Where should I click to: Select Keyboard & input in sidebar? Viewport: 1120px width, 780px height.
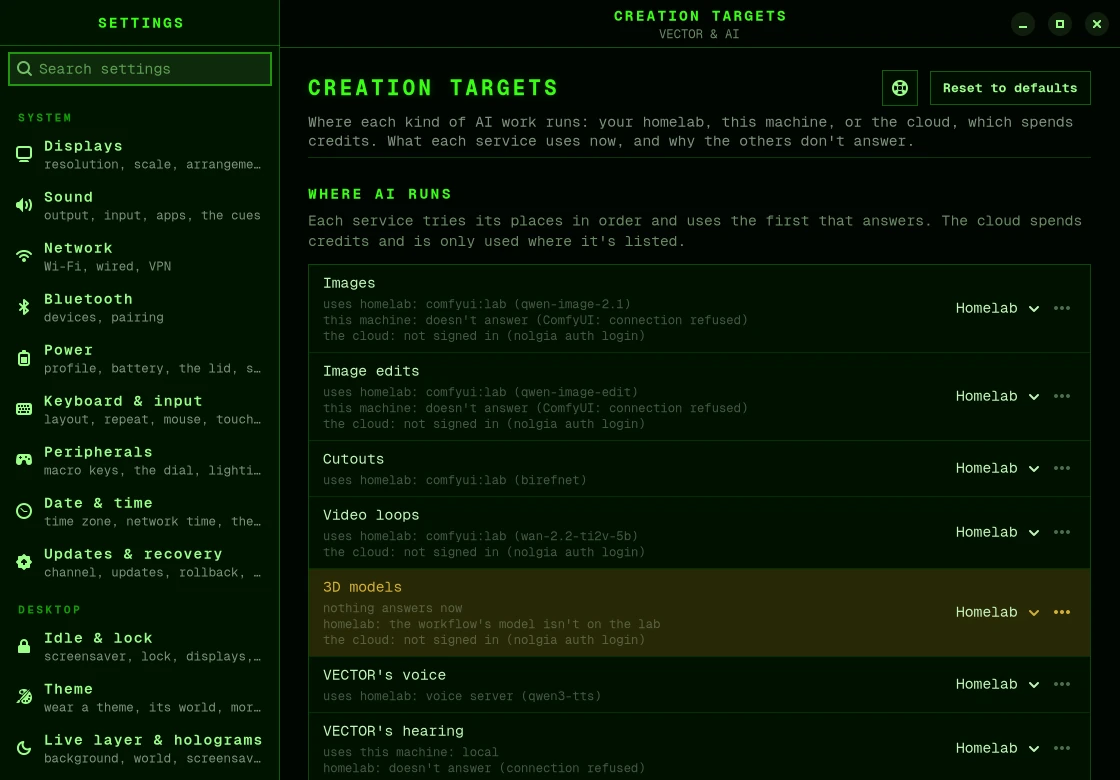(x=139, y=409)
